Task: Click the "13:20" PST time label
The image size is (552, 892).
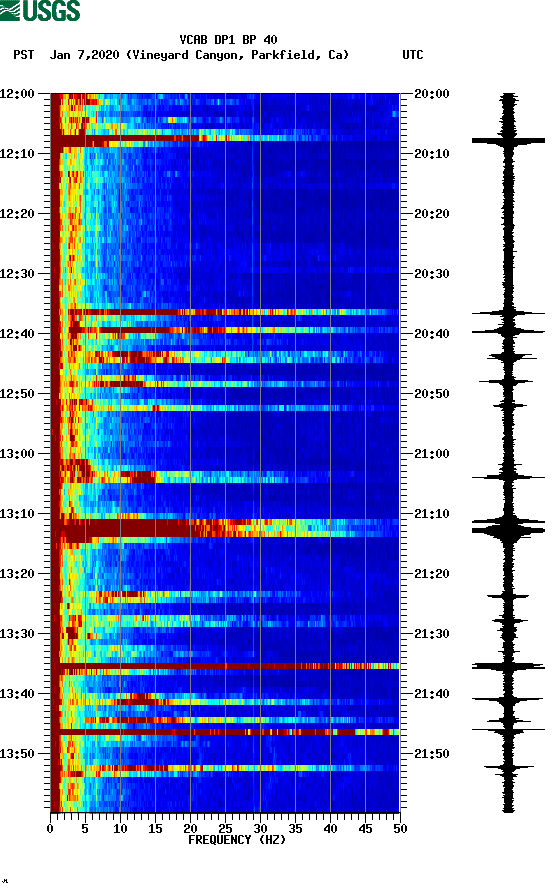Action: [17, 574]
